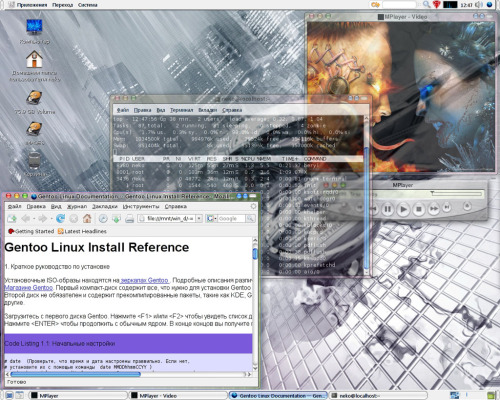
Task: Open the browser Журнал menu
Action: (77, 206)
